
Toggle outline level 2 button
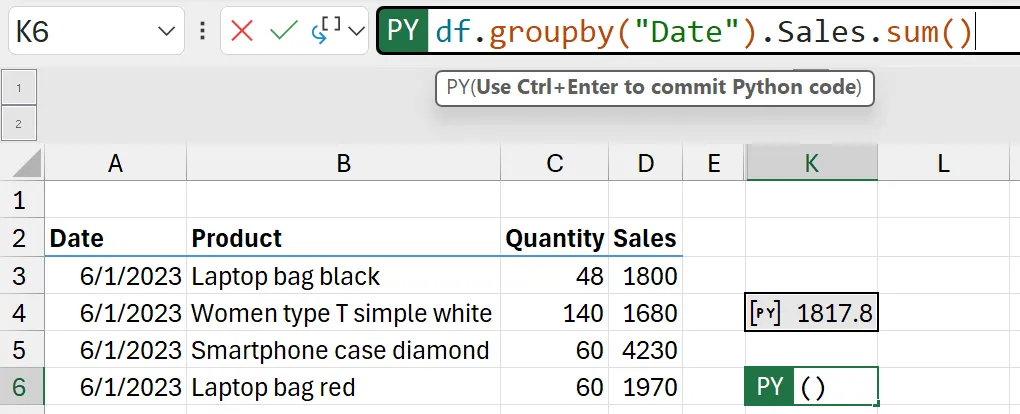20,124
